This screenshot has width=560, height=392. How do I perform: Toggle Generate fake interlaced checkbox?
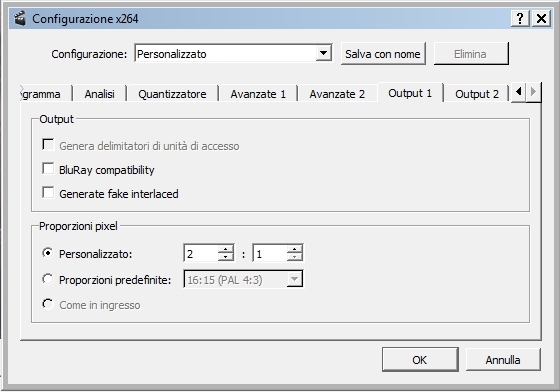click(x=48, y=192)
